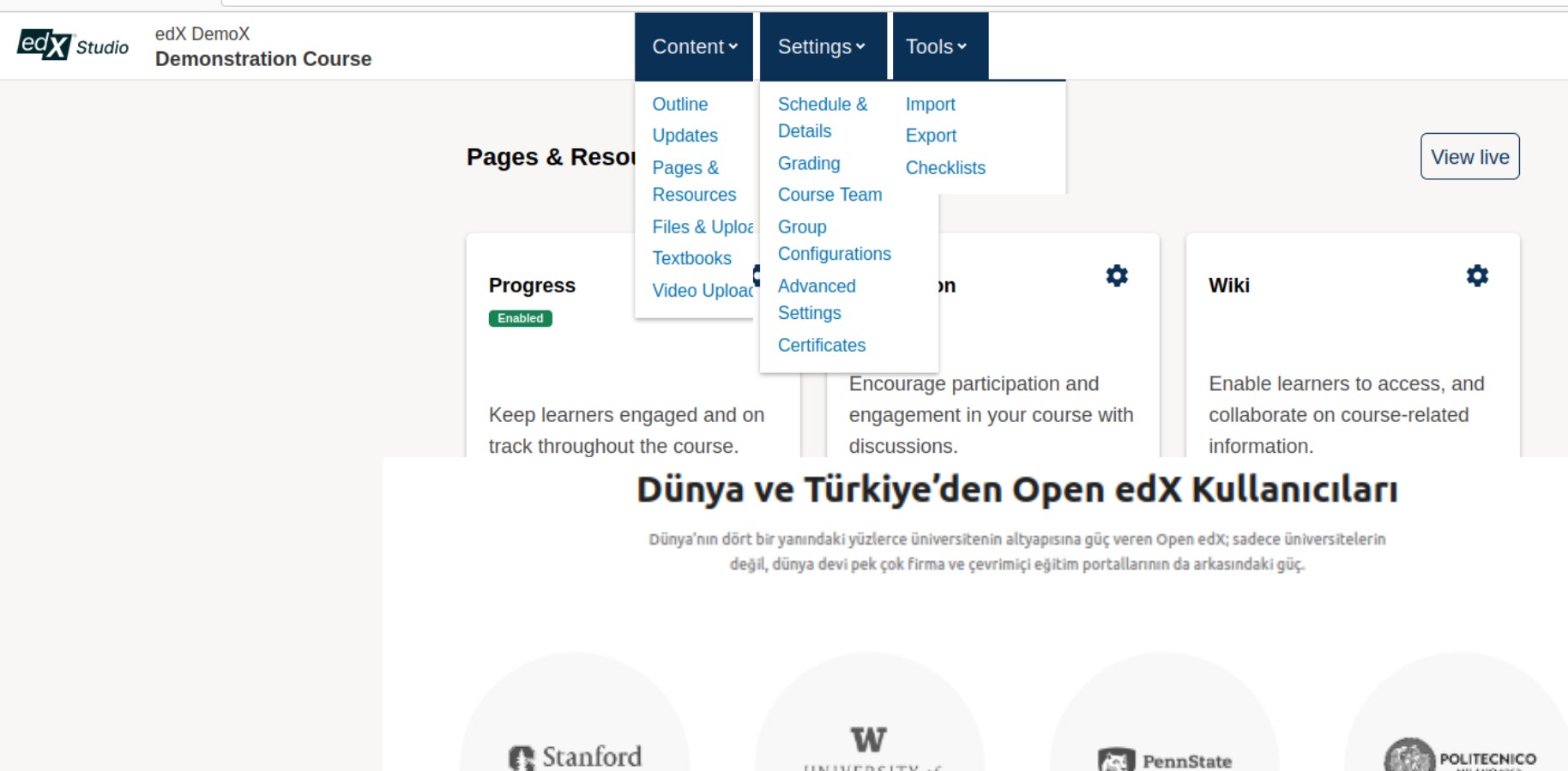Screen dimensions: 1568x771
Task: Expand the Settings dropdown menu
Action: (823, 46)
